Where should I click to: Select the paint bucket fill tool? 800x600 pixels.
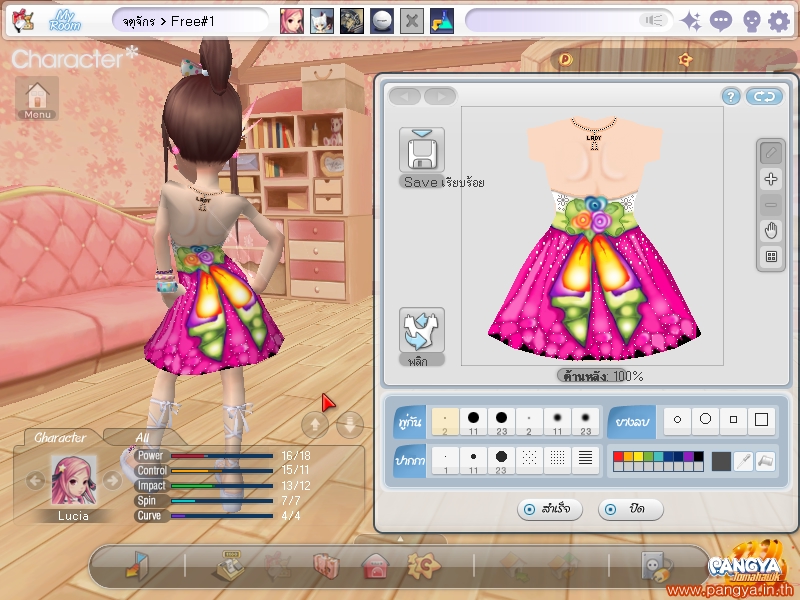coord(765,461)
